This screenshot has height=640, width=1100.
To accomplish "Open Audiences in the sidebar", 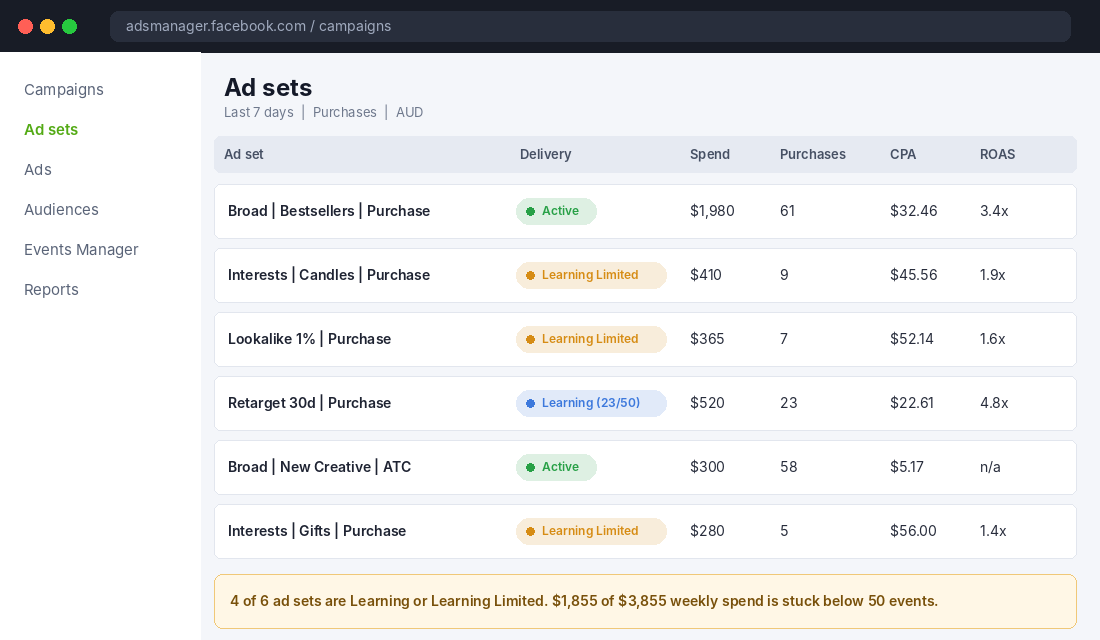I will 61,210.
